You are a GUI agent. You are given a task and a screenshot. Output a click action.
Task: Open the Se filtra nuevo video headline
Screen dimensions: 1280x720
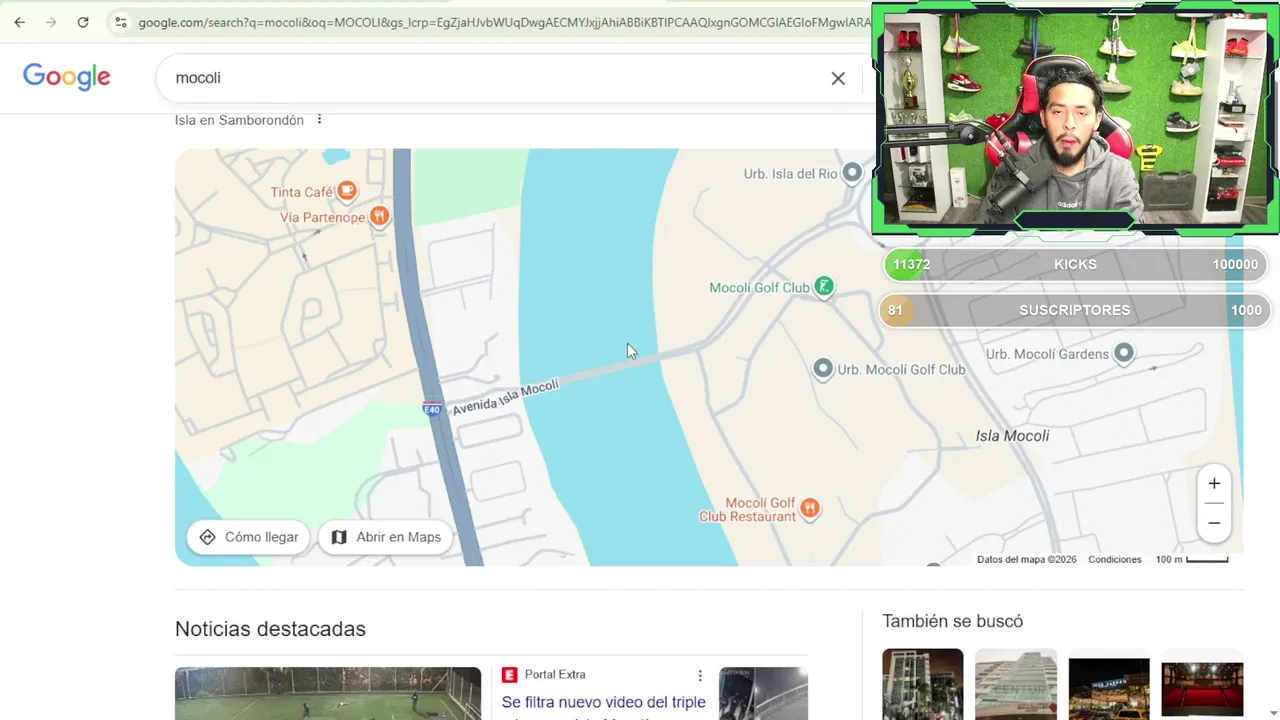(604, 702)
